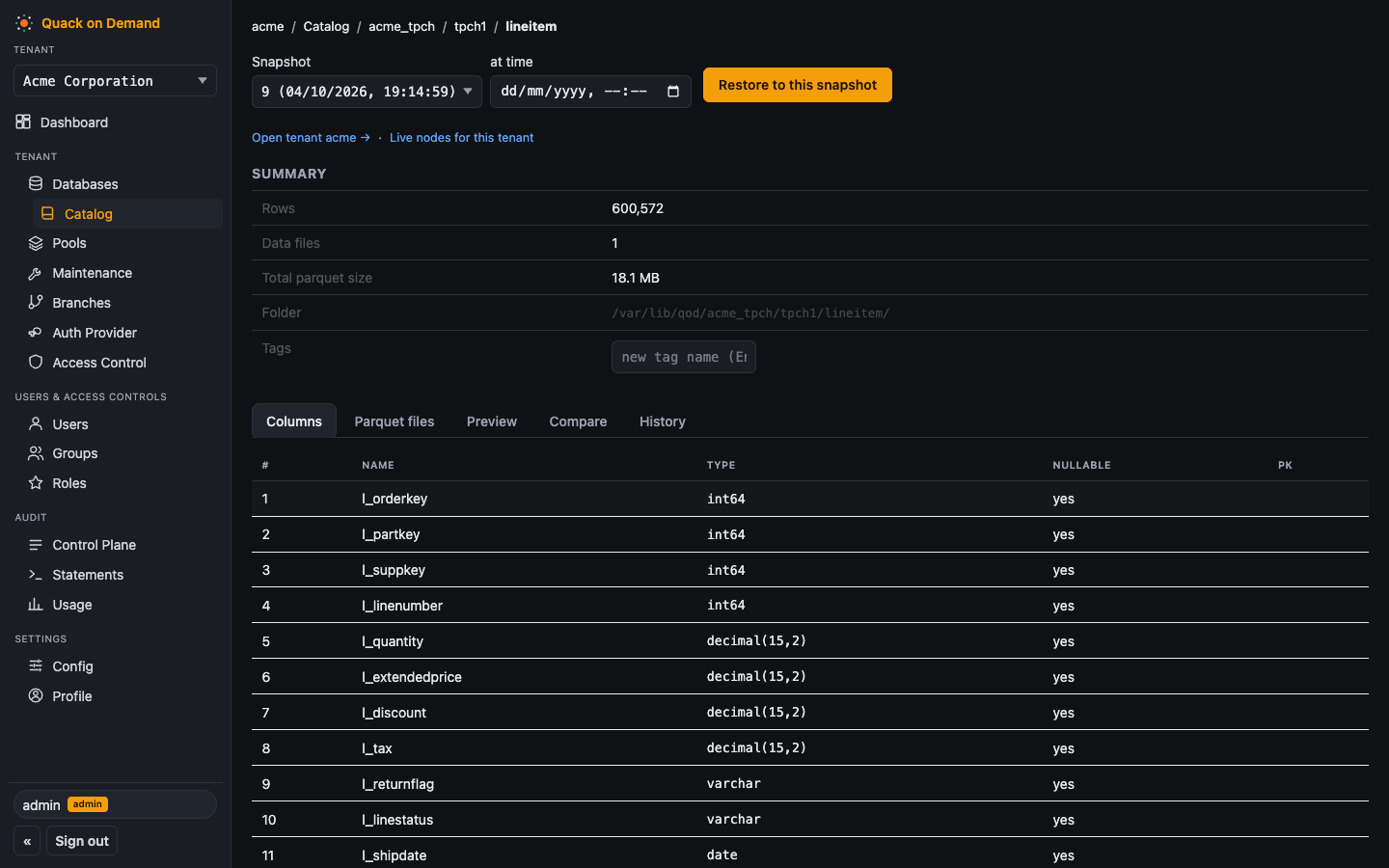The width and height of the screenshot is (1389, 868).
Task: Open the Acme Corporation tenant dropdown
Action: click(115, 81)
